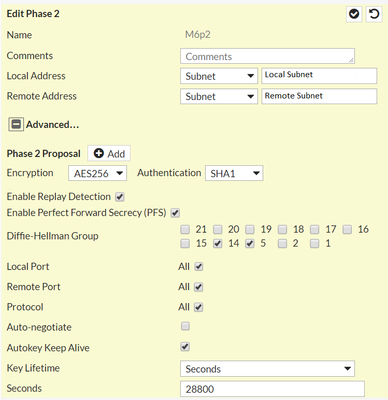Click the Seconds value field 28800
Screen dimensions: 388x400
point(272,389)
